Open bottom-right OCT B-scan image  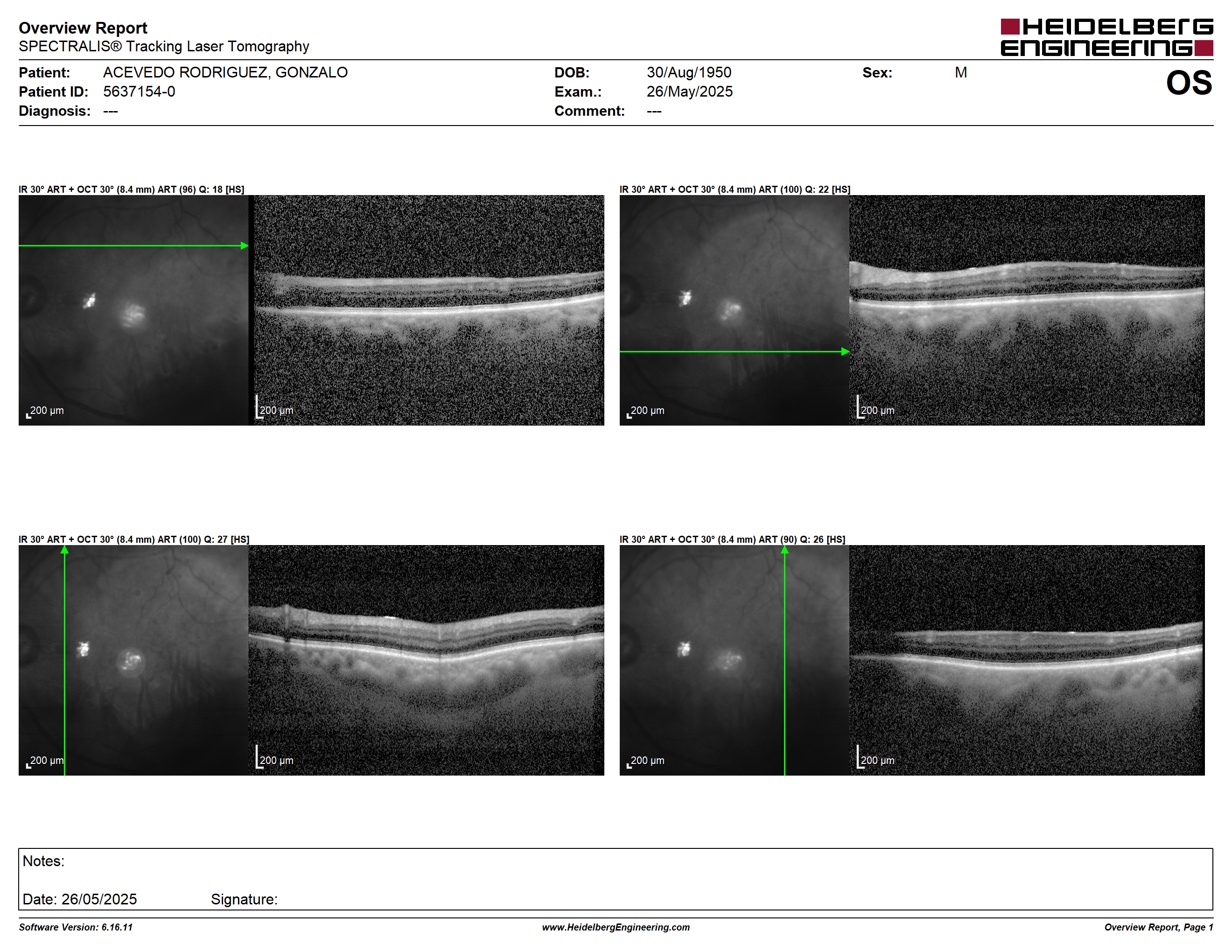[x=1027, y=660]
